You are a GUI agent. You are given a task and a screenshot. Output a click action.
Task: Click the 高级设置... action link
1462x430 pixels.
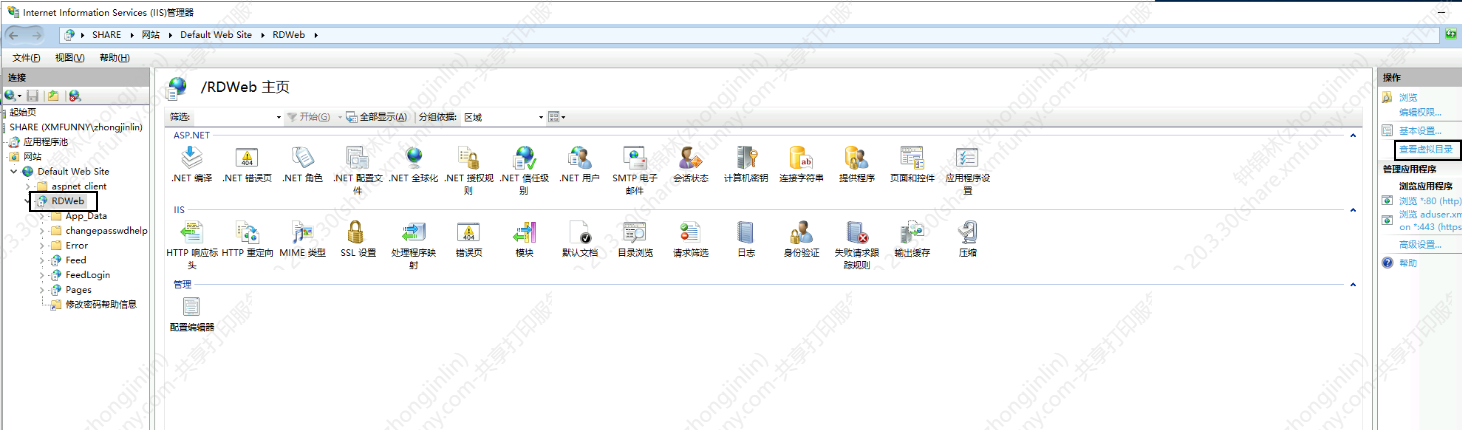[1420, 245]
